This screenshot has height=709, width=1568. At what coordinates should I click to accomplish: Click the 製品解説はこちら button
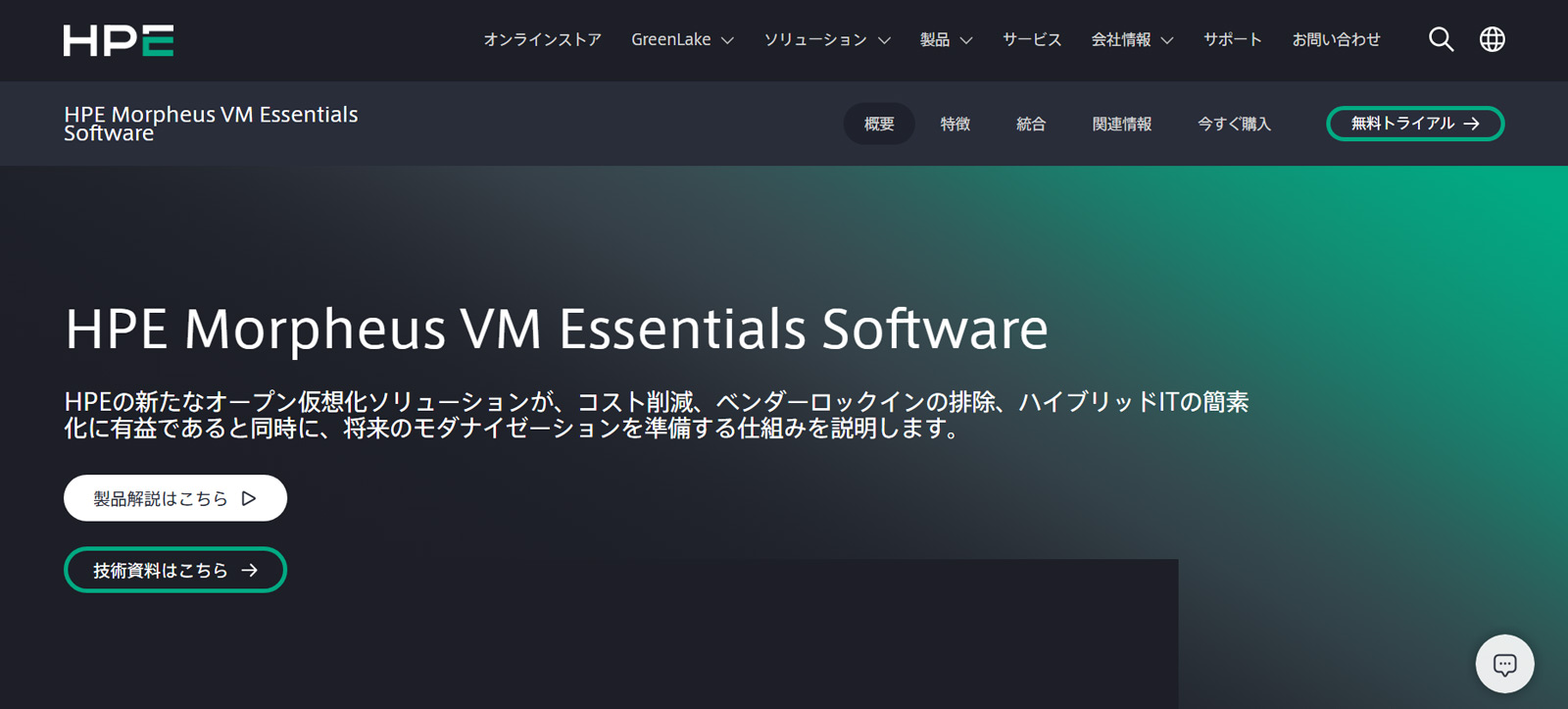click(x=175, y=498)
